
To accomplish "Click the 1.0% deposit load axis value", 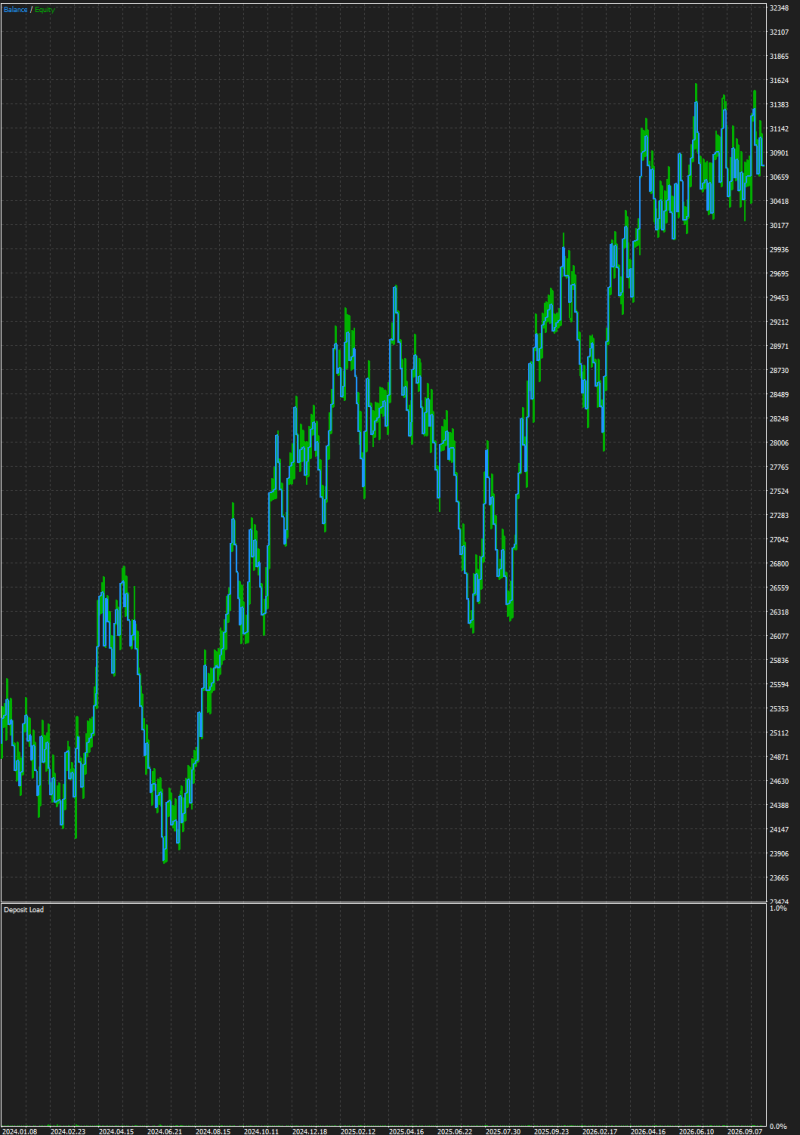I will point(778,908).
